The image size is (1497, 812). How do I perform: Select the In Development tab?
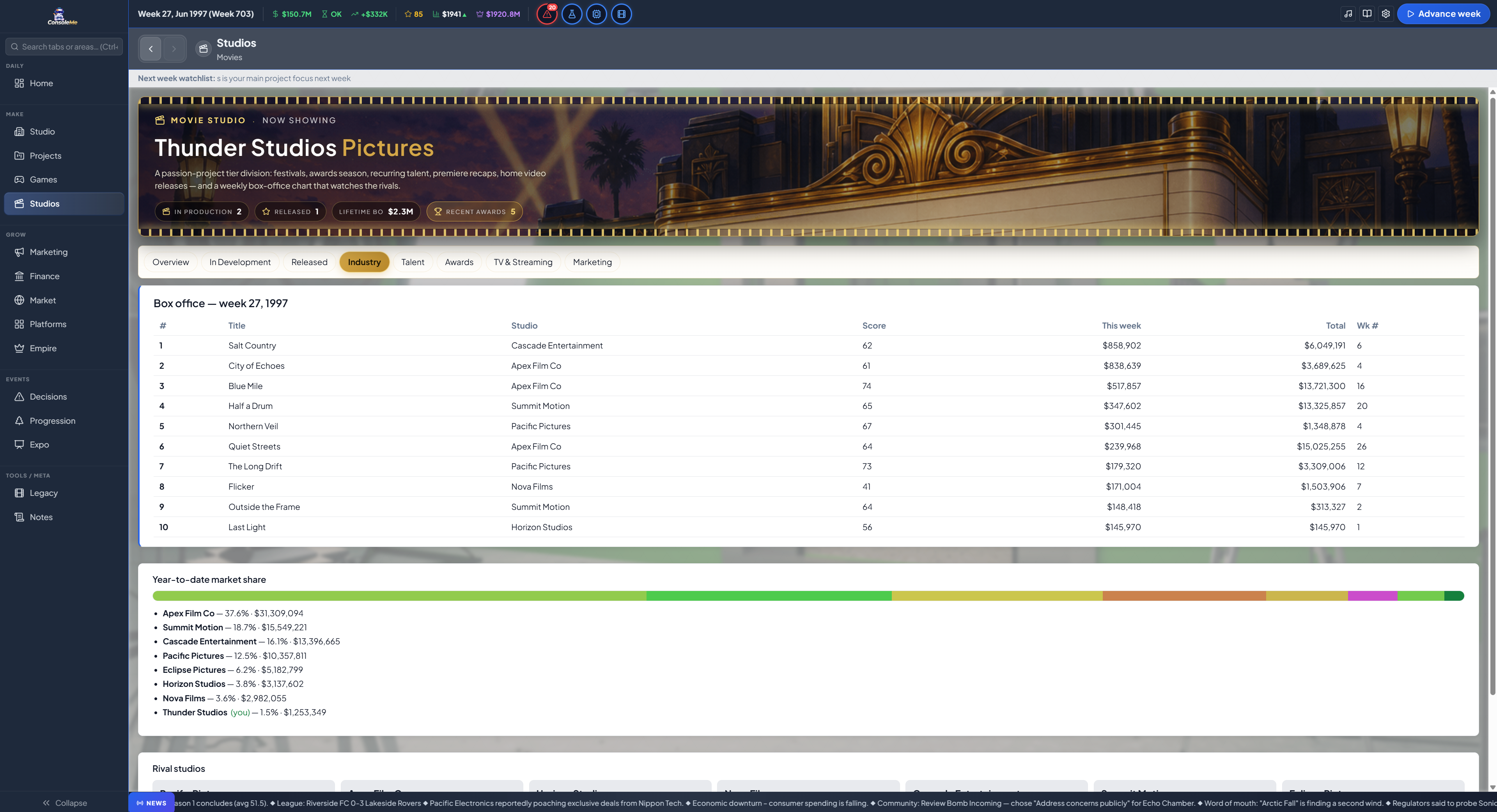[x=240, y=262]
